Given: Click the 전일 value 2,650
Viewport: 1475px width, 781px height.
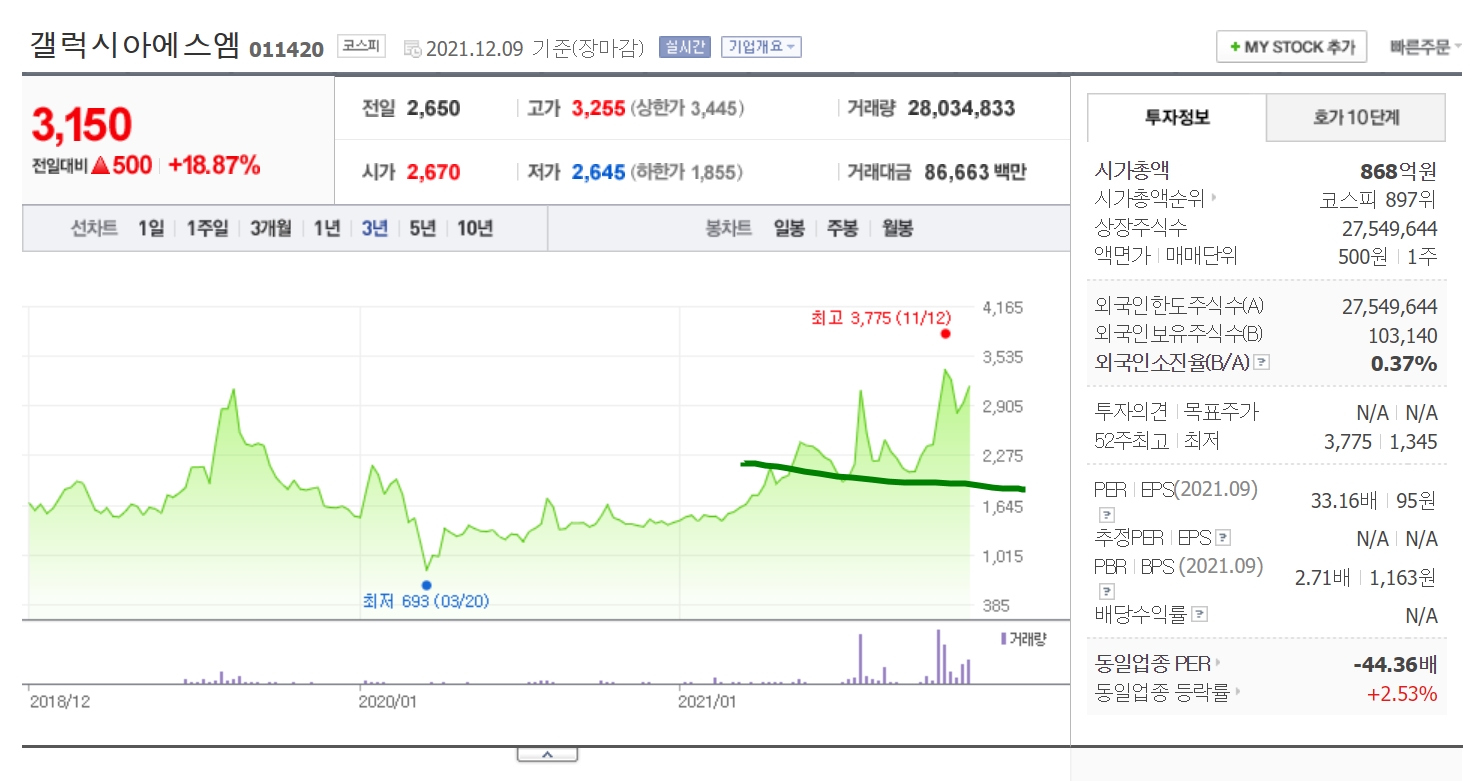Looking at the screenshot, I should tap(434, 108).
